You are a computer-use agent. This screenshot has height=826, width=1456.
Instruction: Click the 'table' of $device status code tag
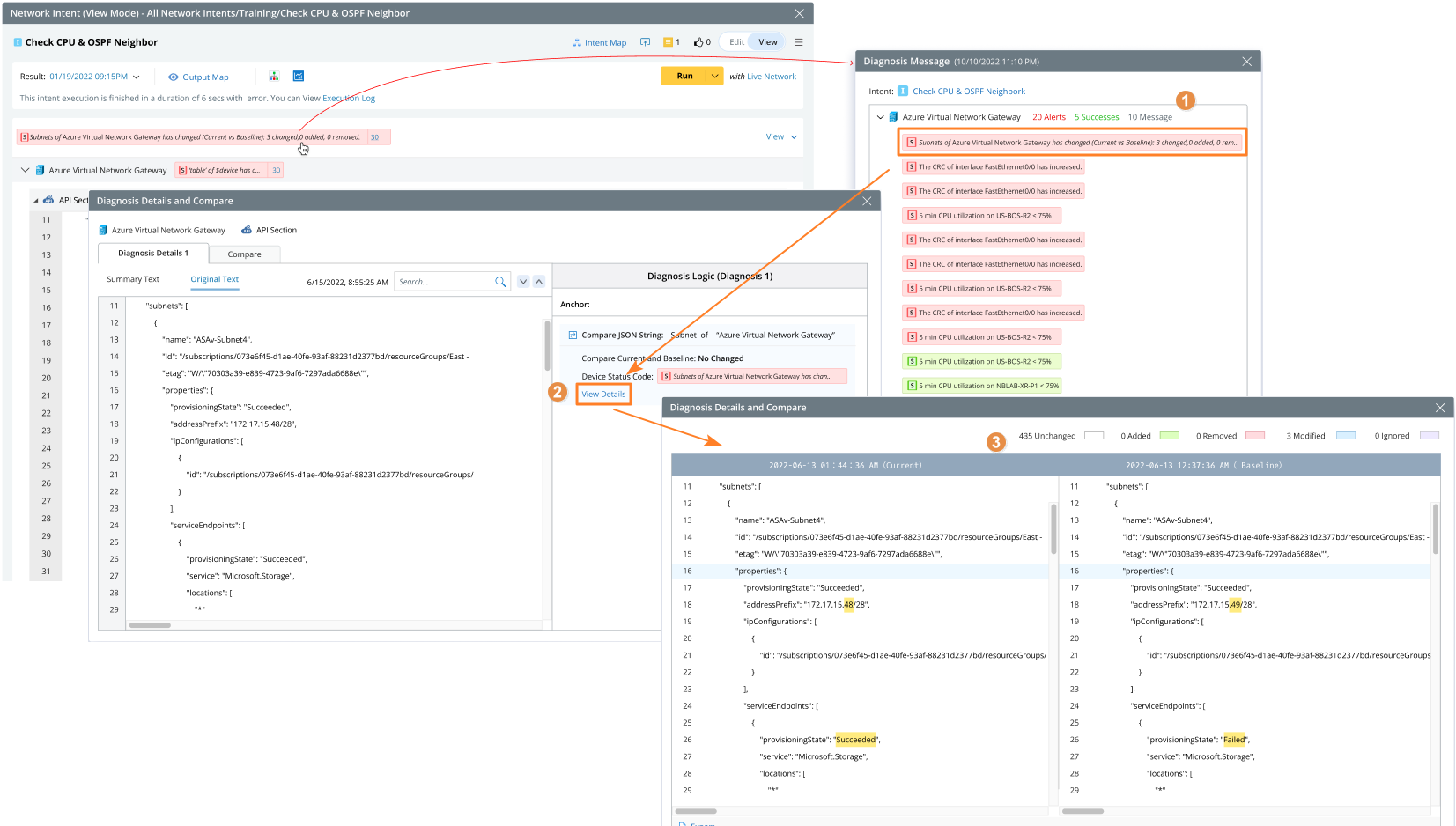(x=220, y=171)
